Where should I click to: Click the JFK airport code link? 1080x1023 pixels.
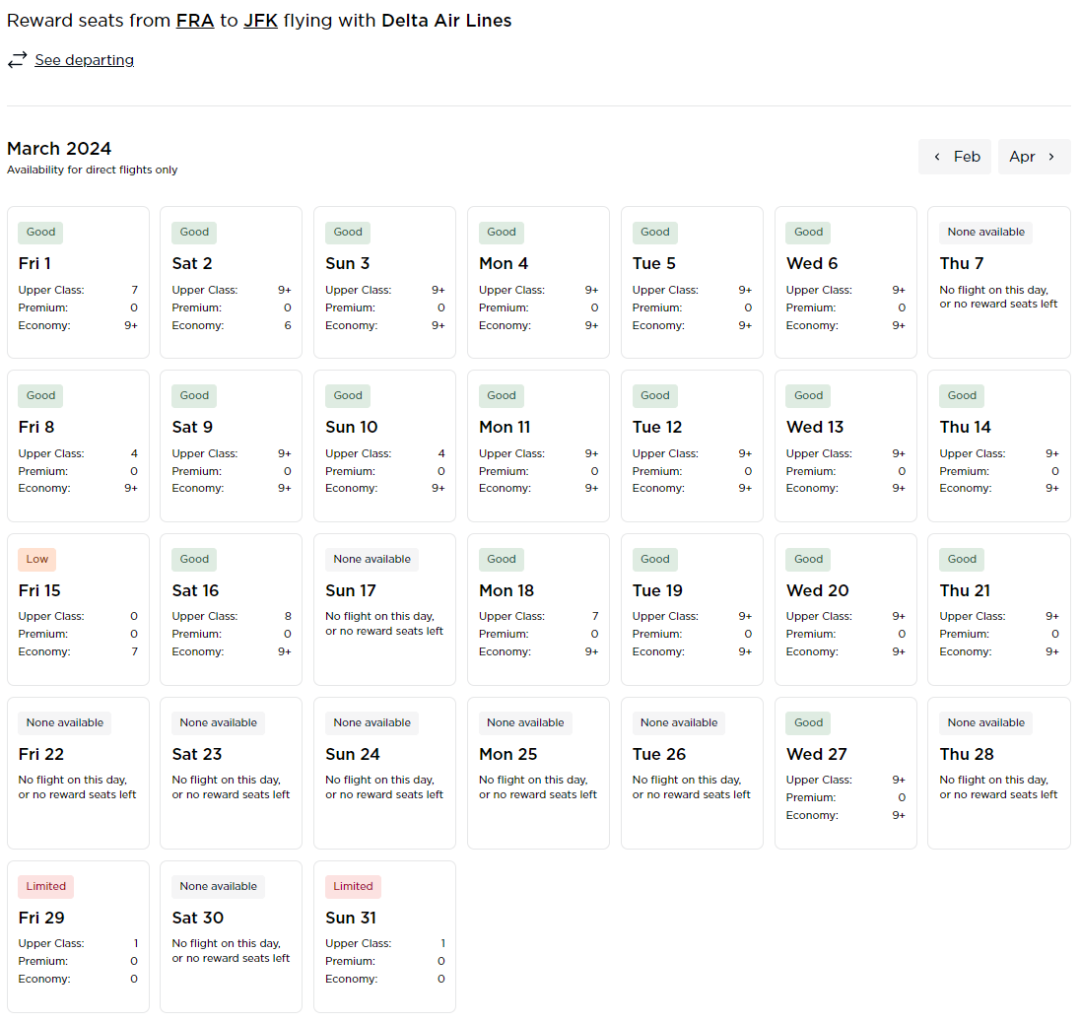point(260,20)
